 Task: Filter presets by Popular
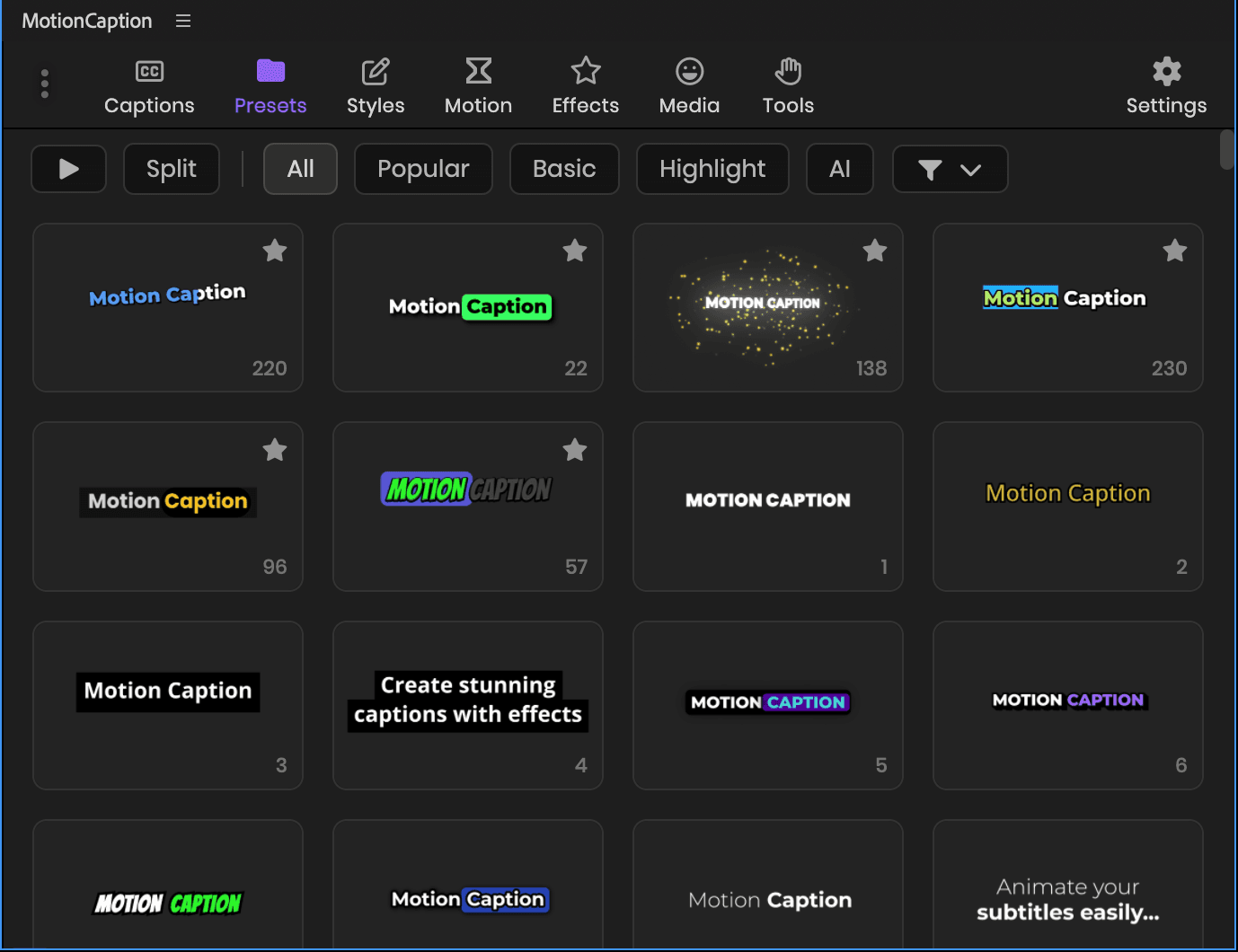tap(423, 169)
